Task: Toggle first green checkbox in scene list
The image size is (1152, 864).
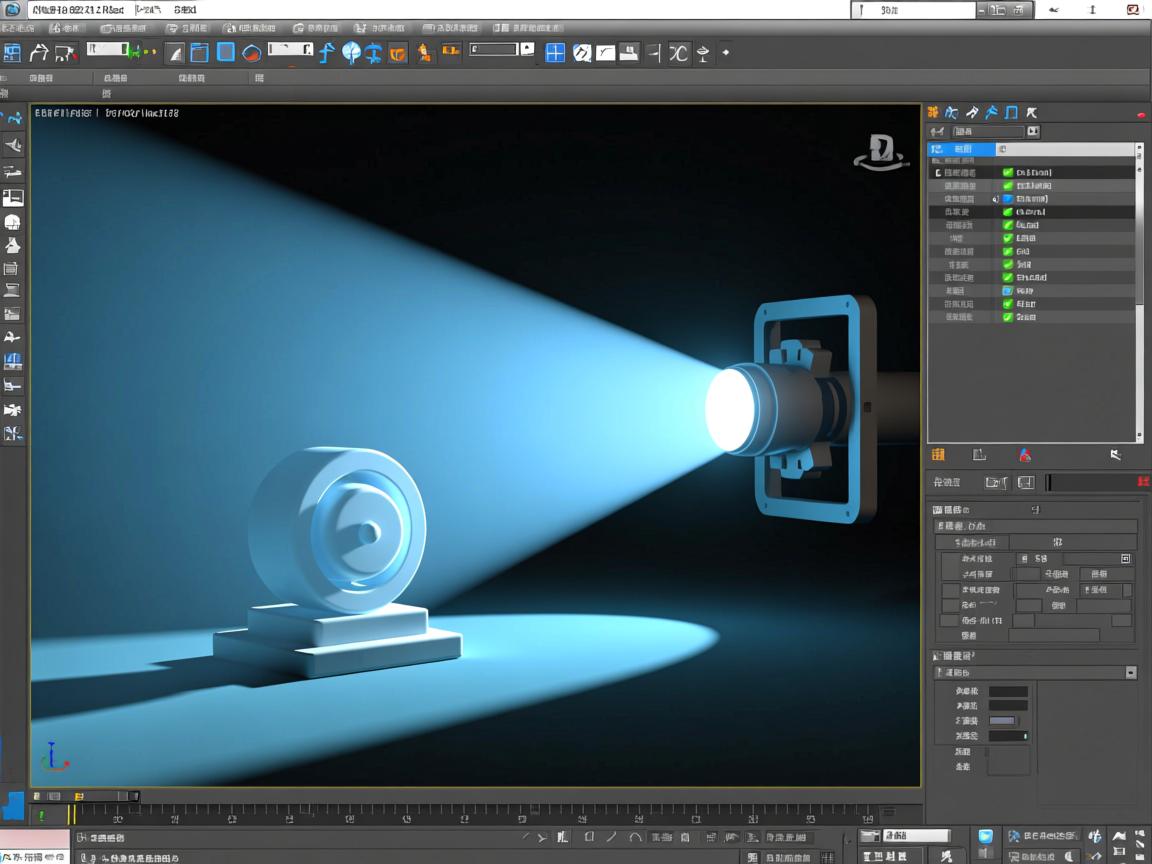Action: [x=1008, y=172]
